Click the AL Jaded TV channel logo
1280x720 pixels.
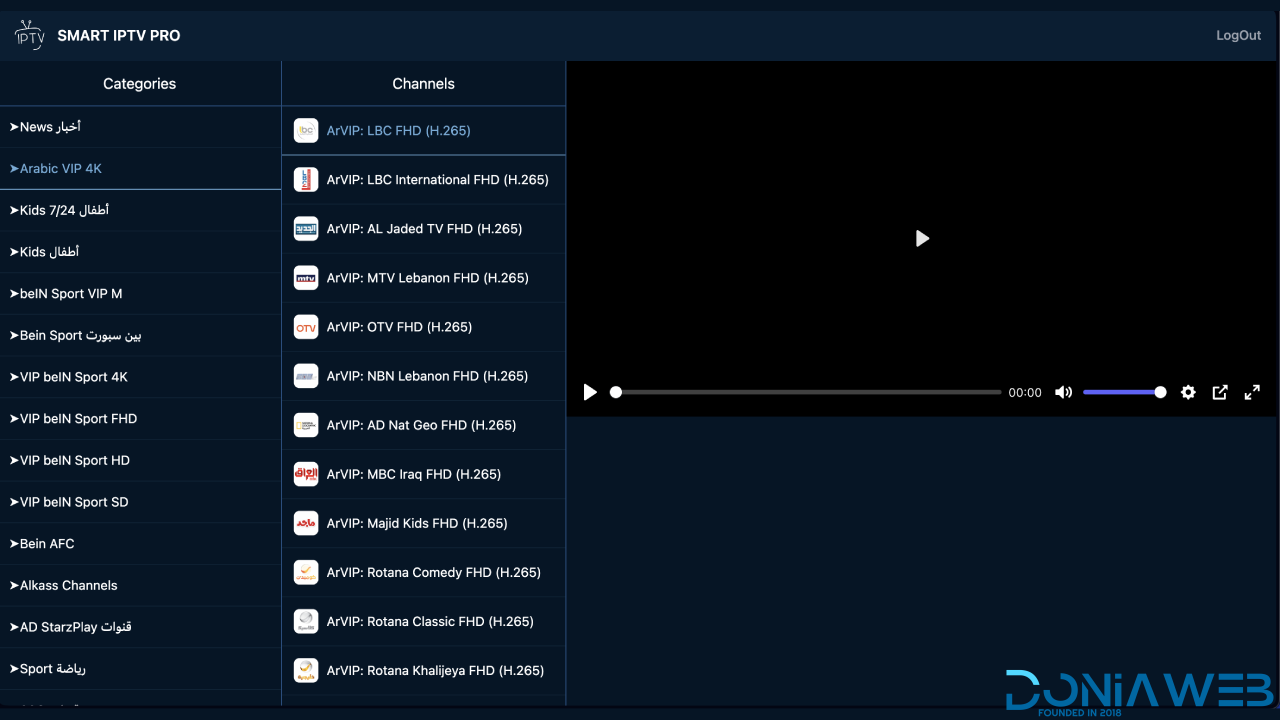tap(306, 229)
